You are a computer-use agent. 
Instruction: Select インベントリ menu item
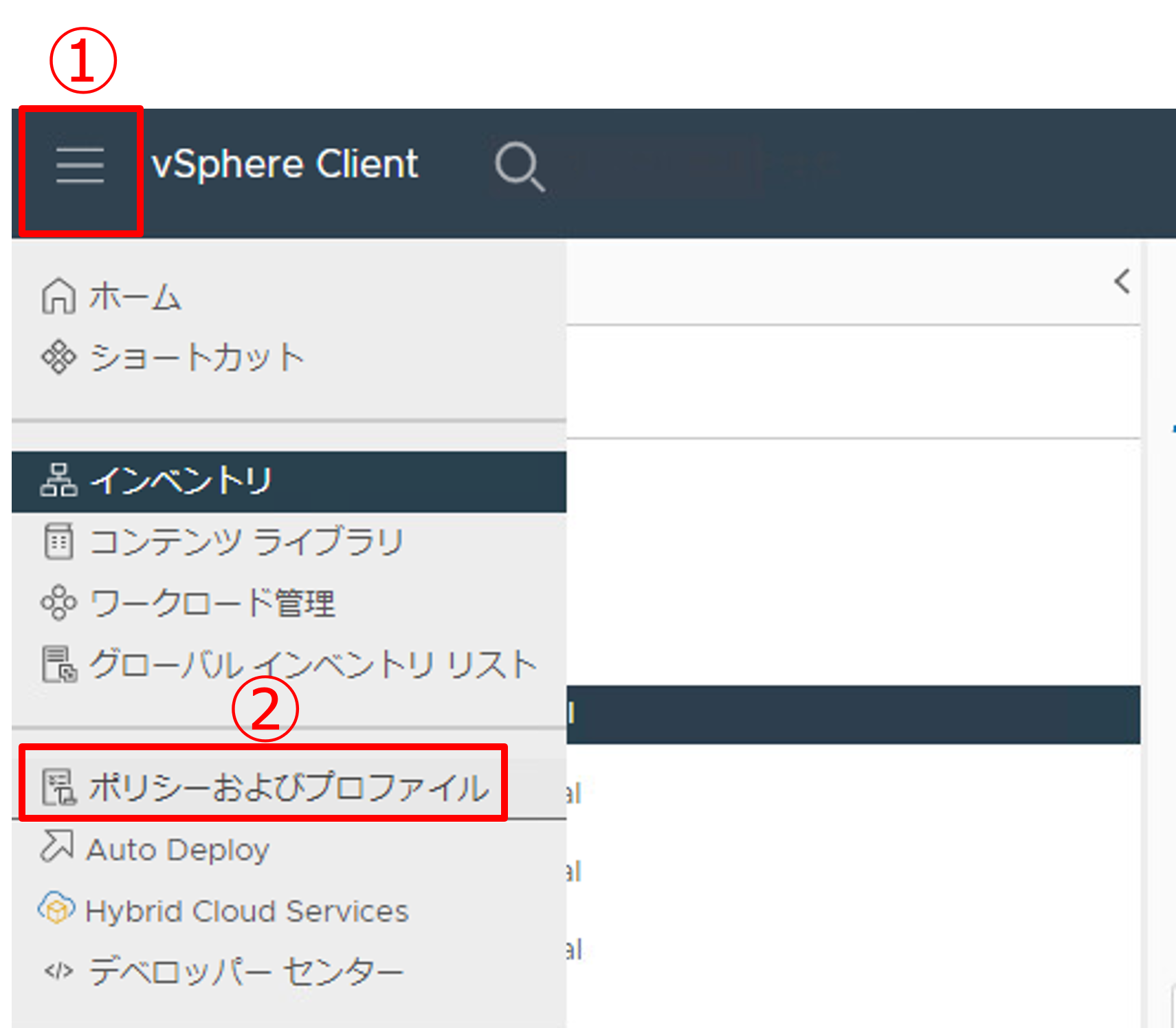(x=289, y=481)
